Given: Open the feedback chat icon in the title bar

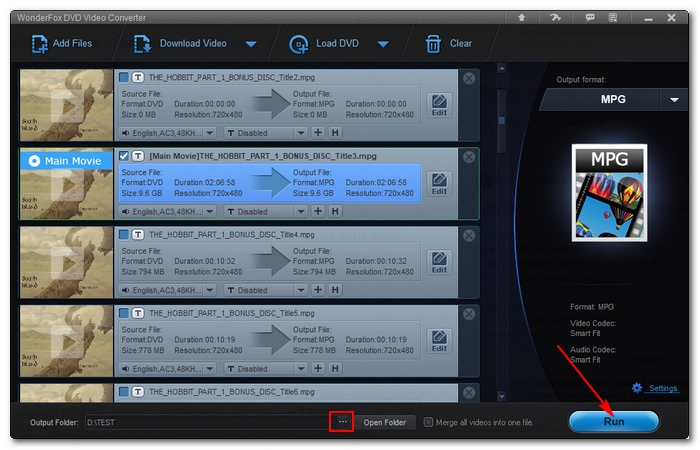Looking at the screenshot, I should click(x=590, y=17).
